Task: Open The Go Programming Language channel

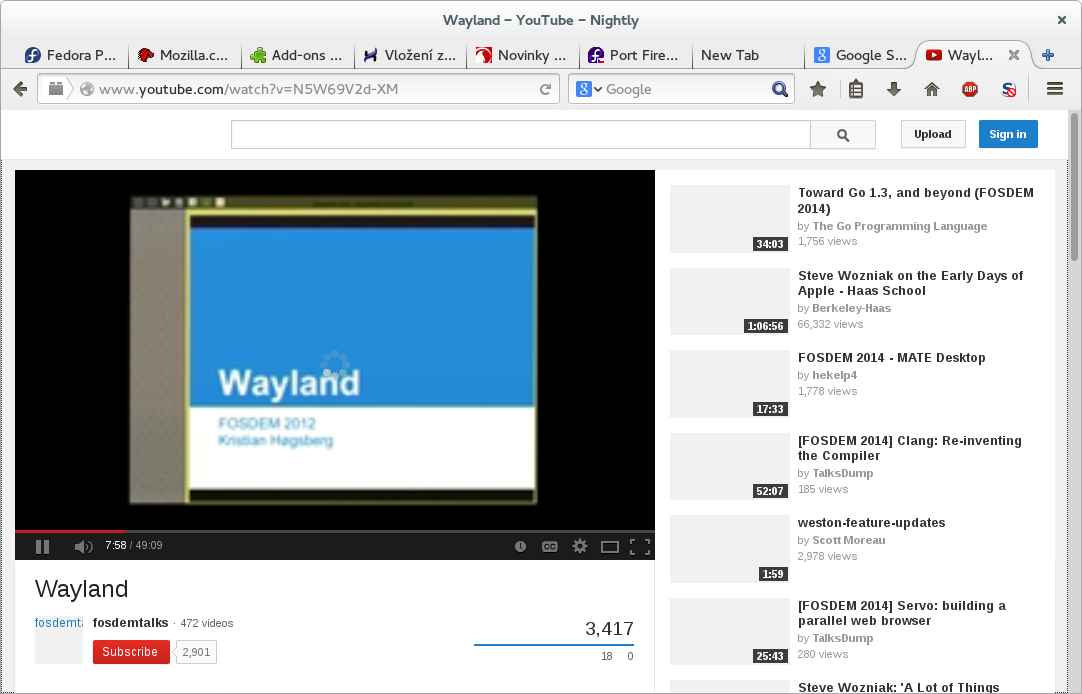Action: [900, 226]
